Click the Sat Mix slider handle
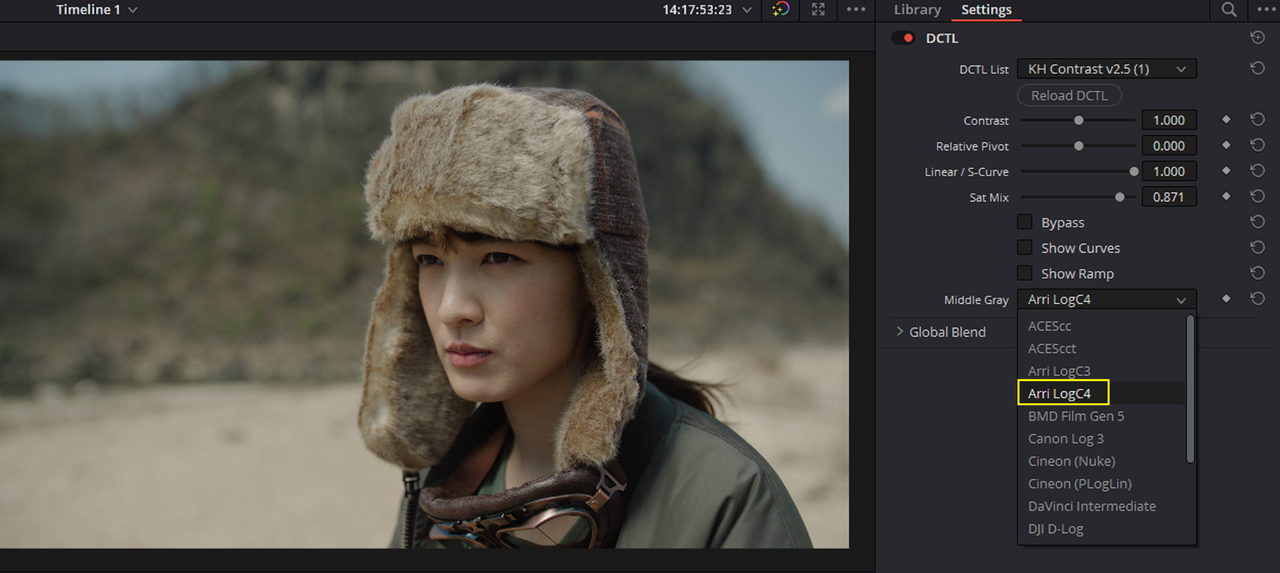The height and width of the screenshot is (573, 1280). pyautogui.click(x=1120, y=197)
